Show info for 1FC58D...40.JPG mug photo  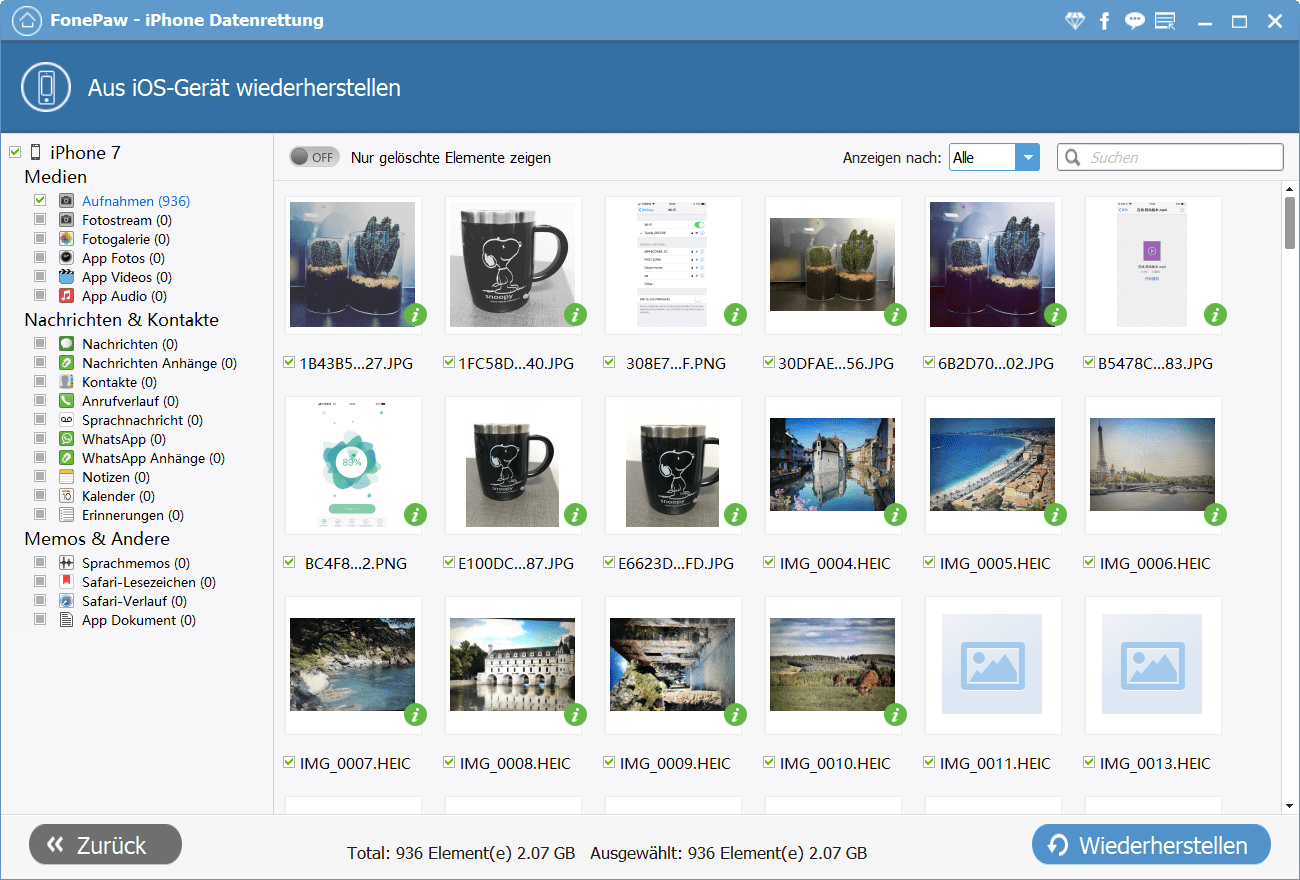point(575,315)
